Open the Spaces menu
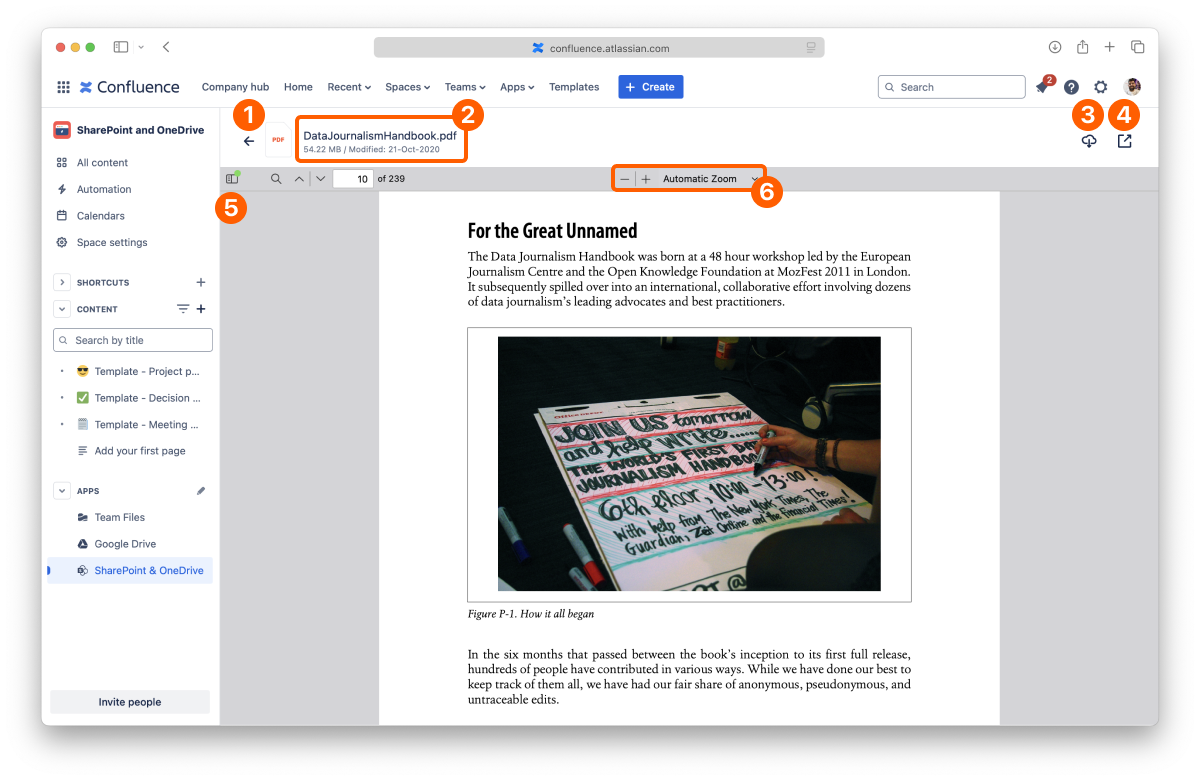Image resolution: width=1200 pixels, height=781 pixels. pyautogui.click(x=407, y=87)
